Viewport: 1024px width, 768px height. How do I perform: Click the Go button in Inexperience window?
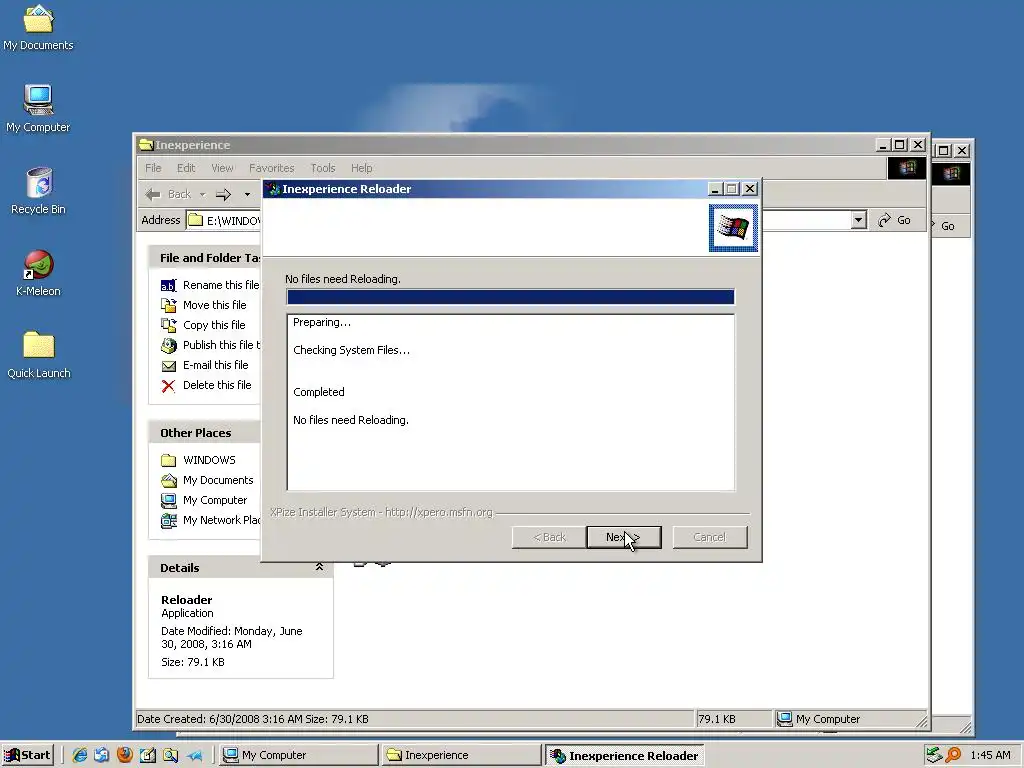(x=895, y=220)
